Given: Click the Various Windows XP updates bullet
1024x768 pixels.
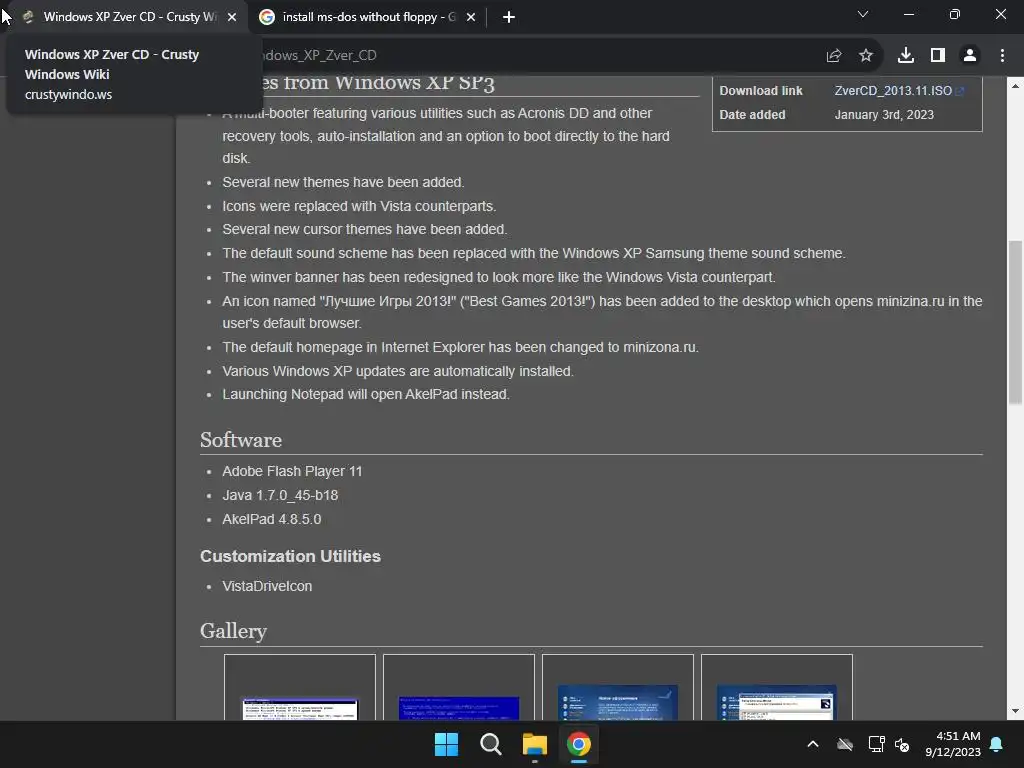Looking at the screenshot, I should point(398,371).
